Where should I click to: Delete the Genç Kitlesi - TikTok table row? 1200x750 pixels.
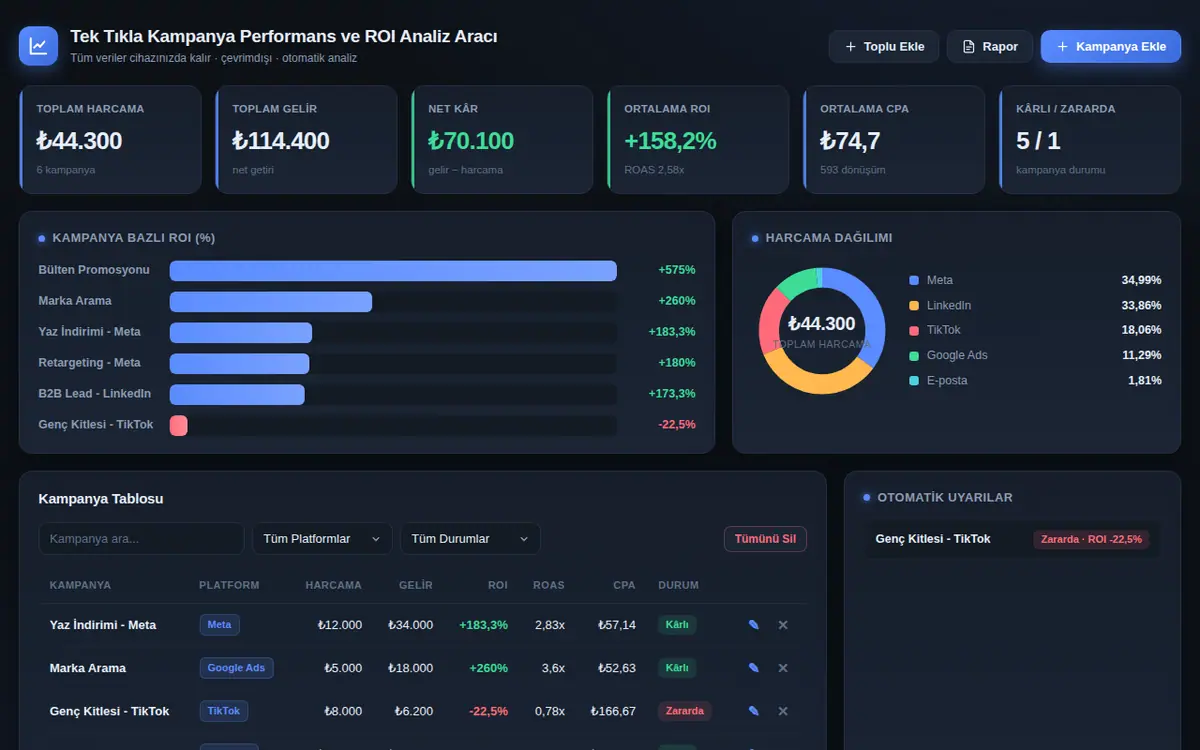[x=783, y=711]
